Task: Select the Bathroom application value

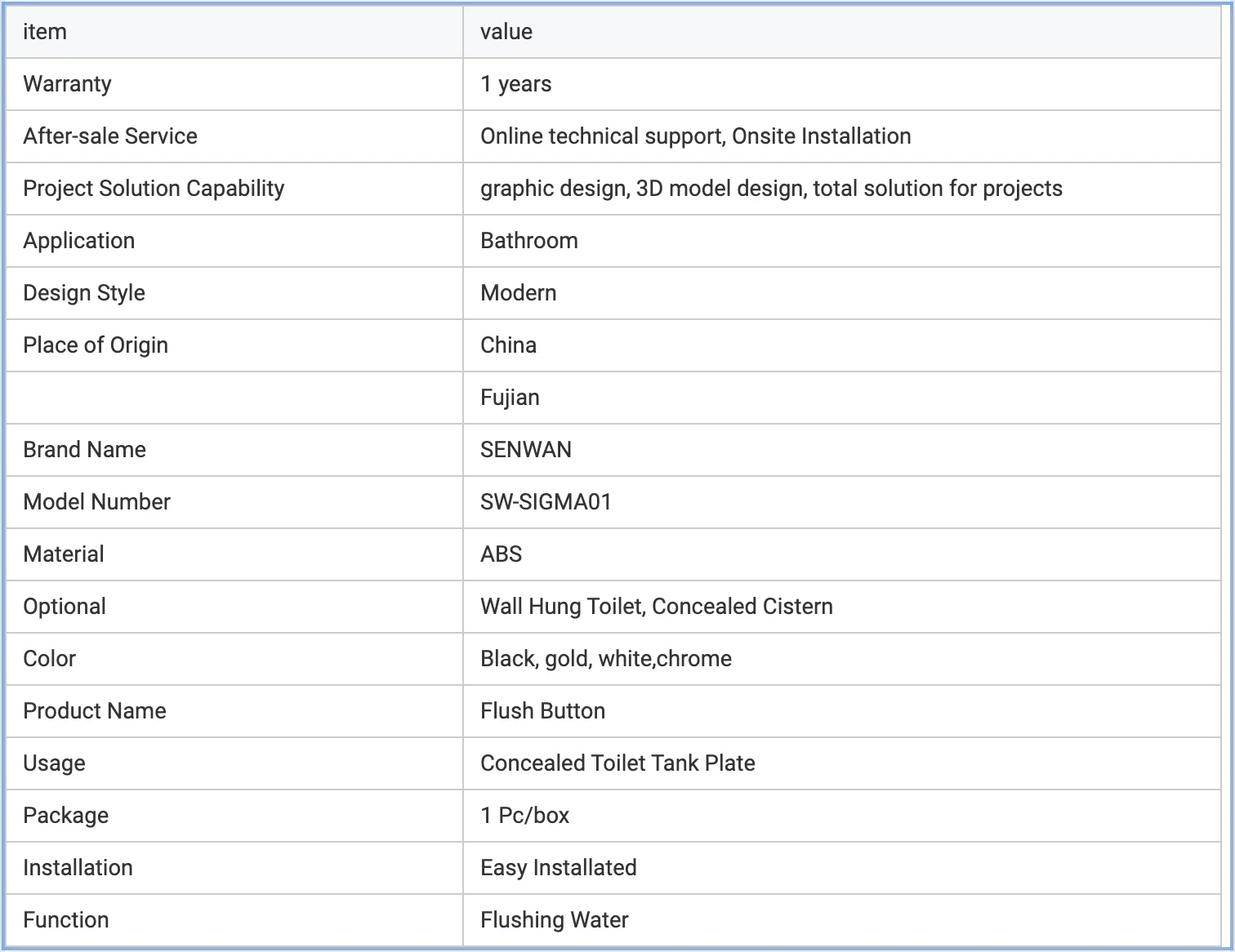Action: (x=528, y=241)
